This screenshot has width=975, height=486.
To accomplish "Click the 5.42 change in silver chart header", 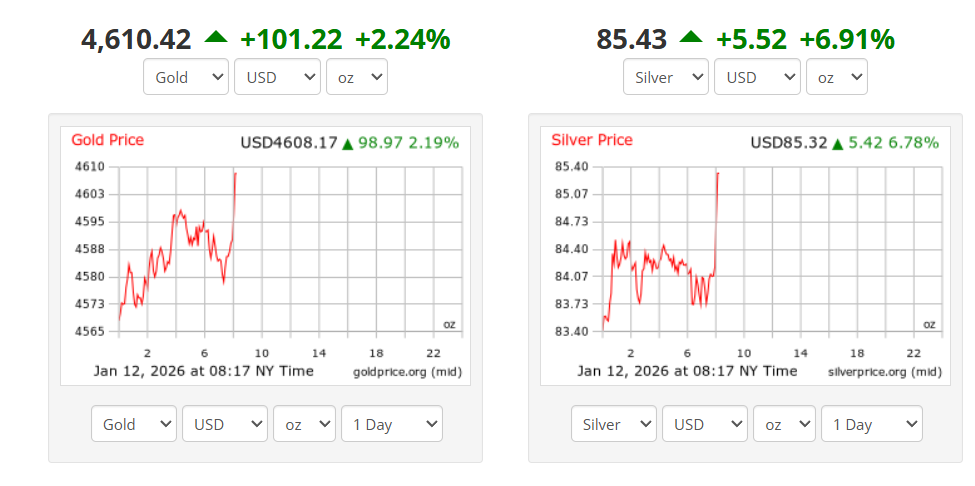I will [x=866, y=143].
